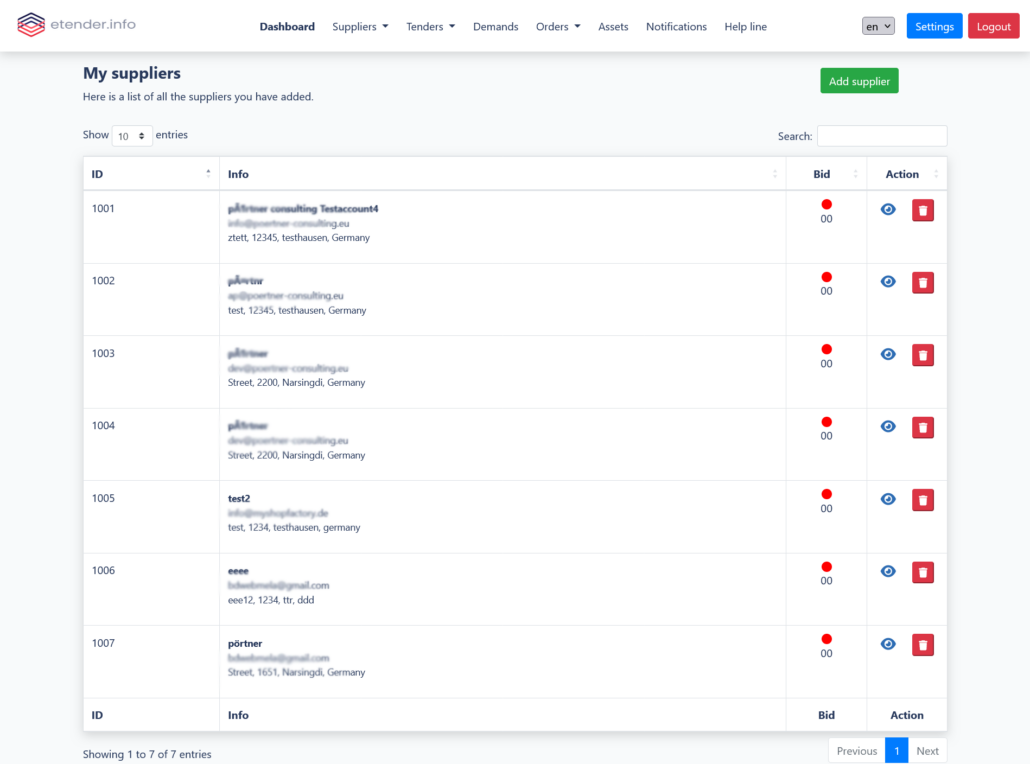Sort table by Info column
The height and width of the screenshot is (764, 1030).
pos(503,174)
